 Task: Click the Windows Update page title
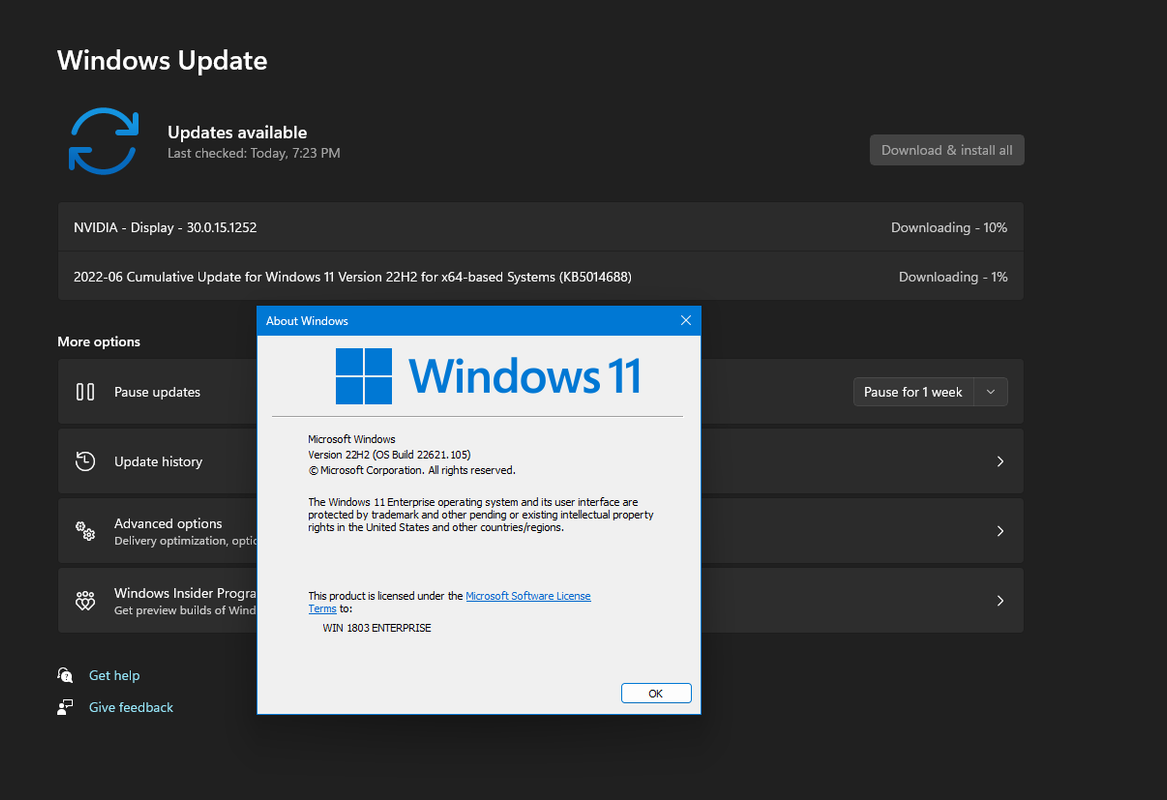(x=162, y=60)
